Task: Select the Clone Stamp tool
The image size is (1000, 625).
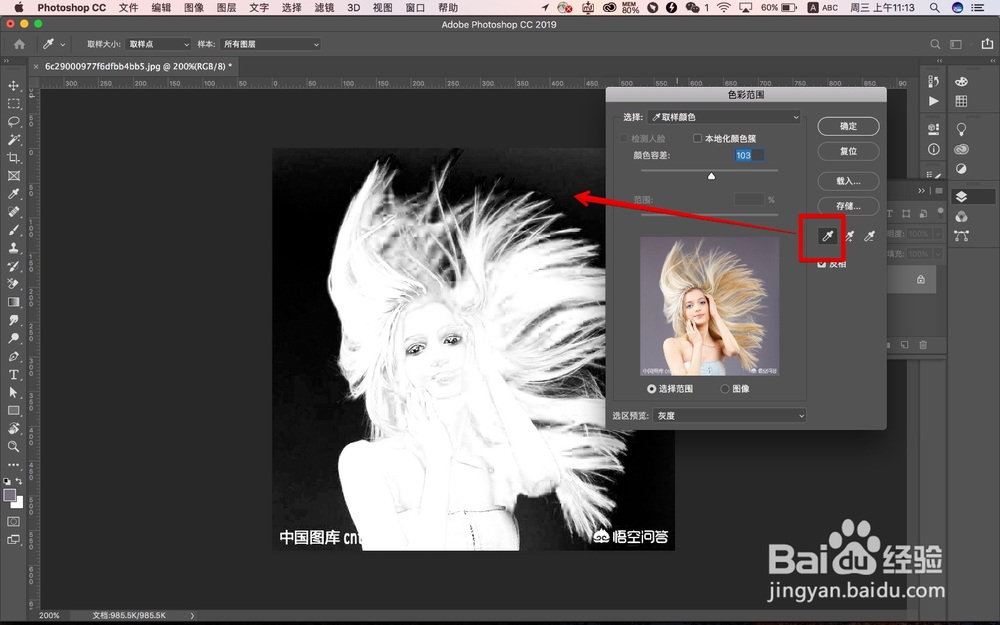Action: pyautogui.click(x=13, y=248)
